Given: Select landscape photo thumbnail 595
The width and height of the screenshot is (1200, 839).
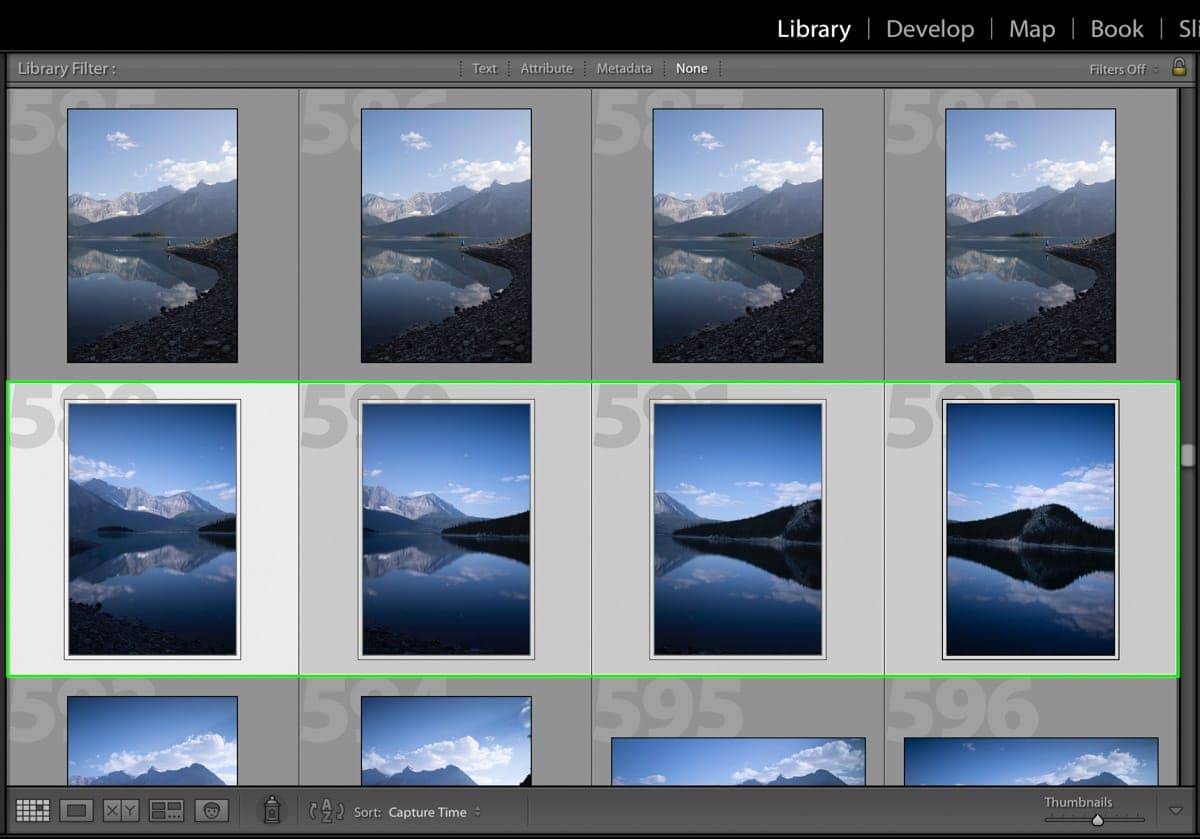Looking at the screenshot, I should pyautogui.click(x=738, y=762).
